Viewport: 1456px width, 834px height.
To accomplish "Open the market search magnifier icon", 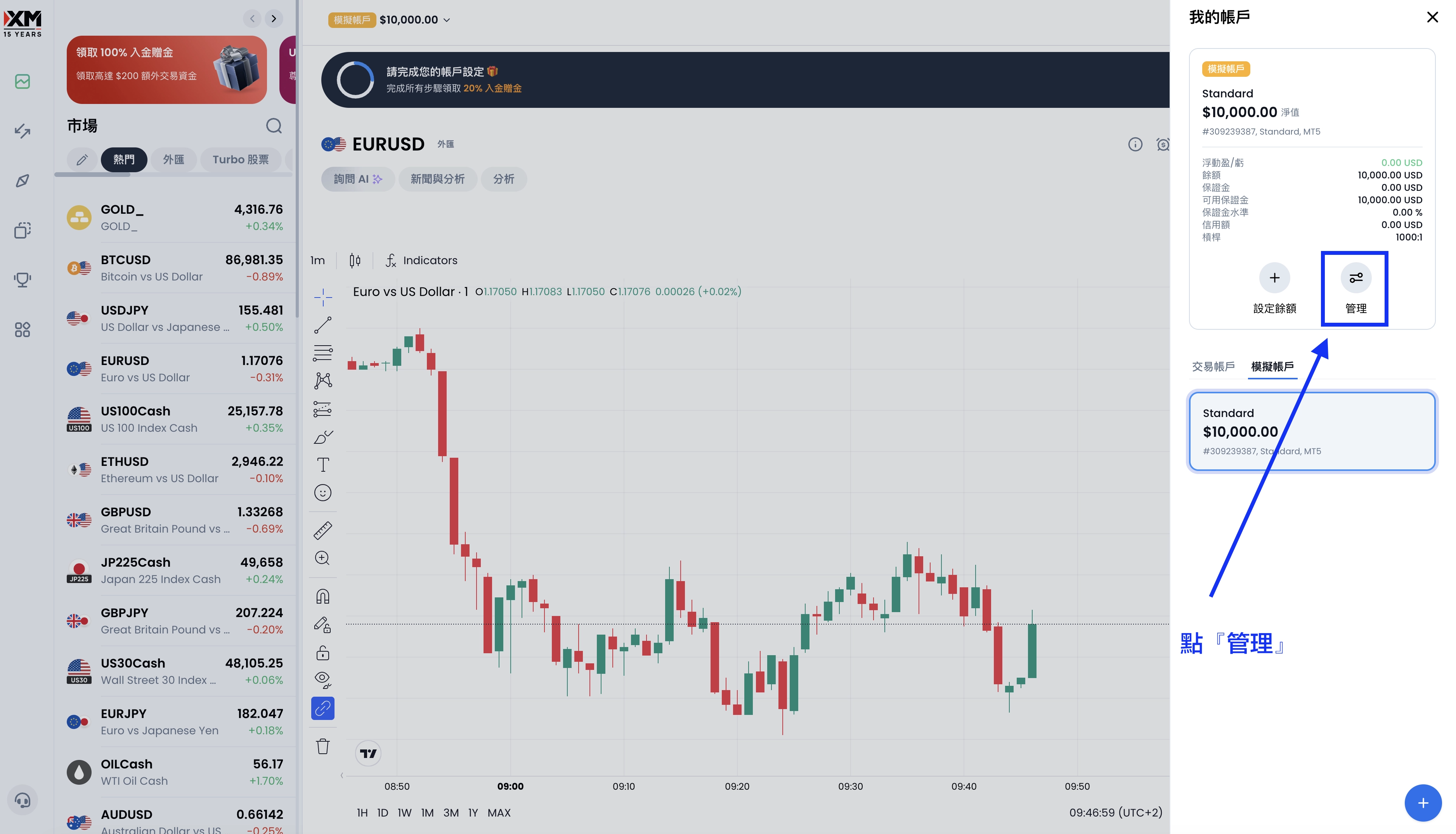I will coord(274,126).
